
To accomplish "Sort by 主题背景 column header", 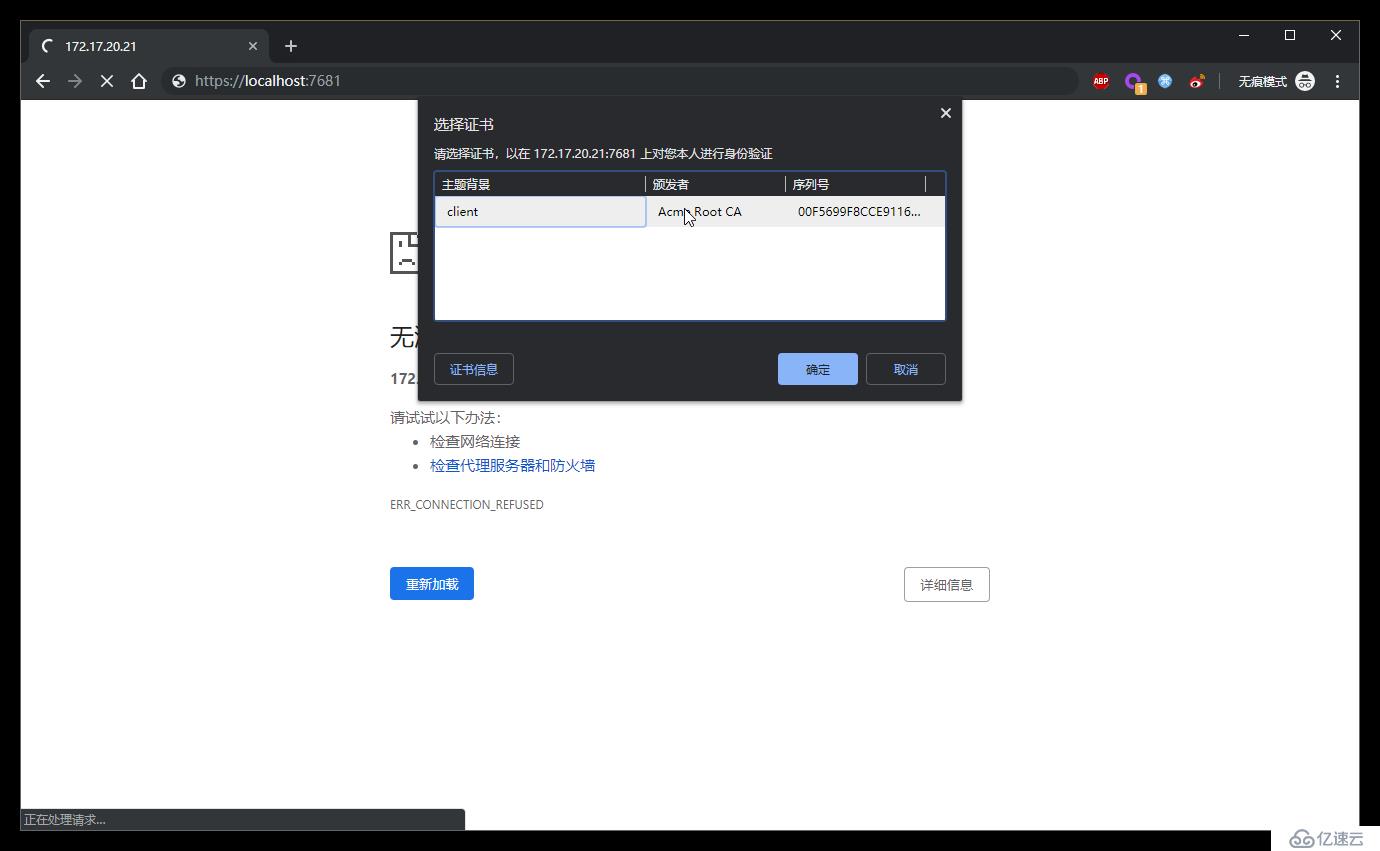I will [x=540, y=184].
